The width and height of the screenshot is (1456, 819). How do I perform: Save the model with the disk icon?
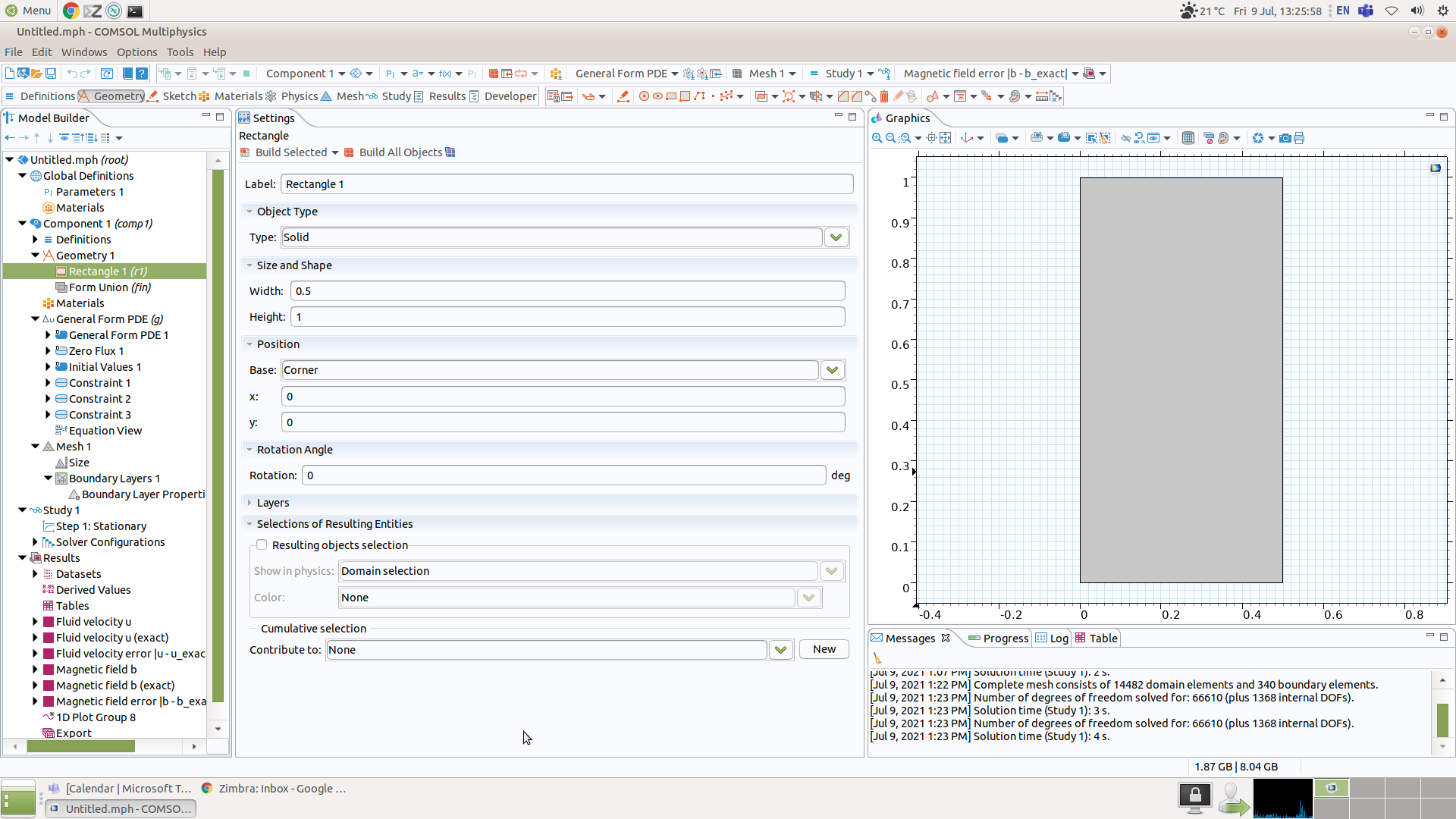51,74
